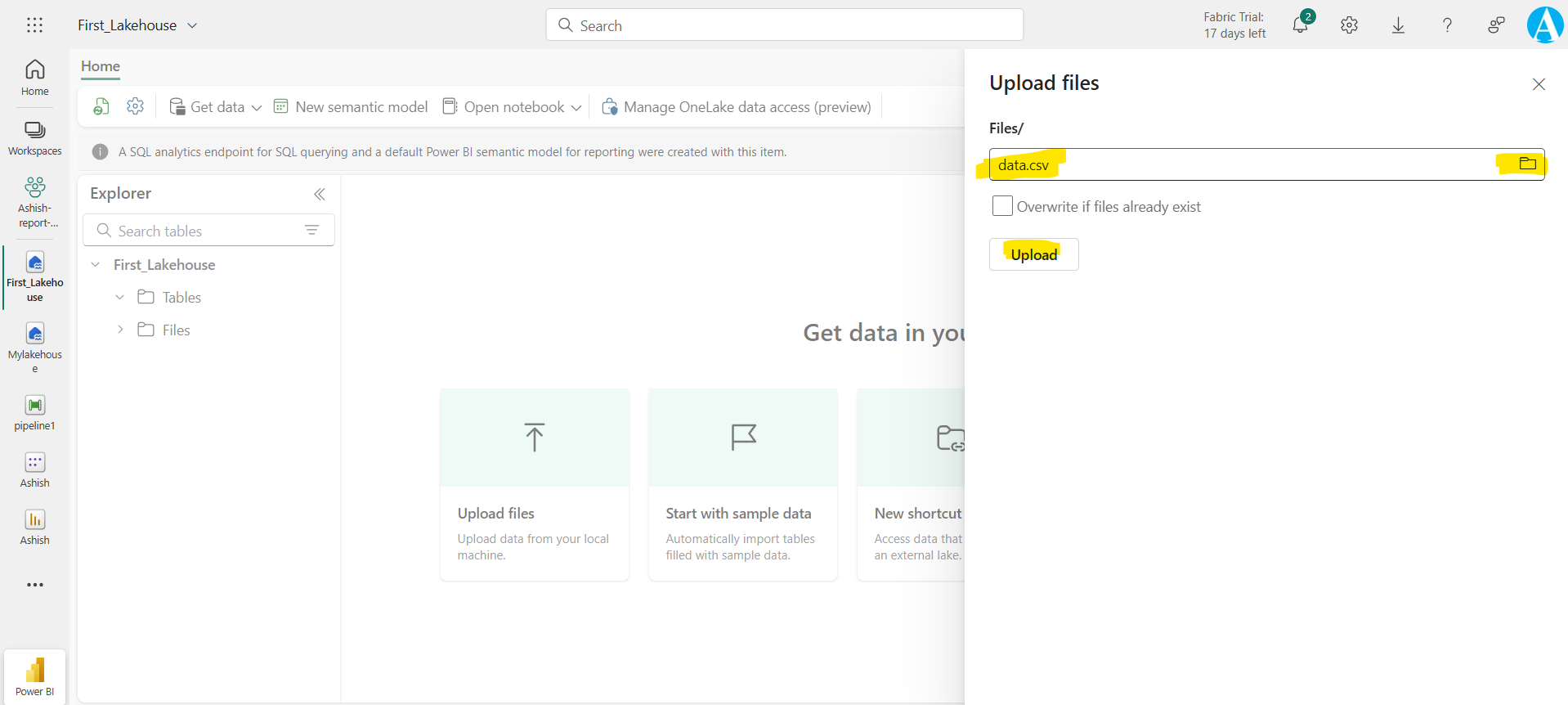This screenshot has height=705, width=1568.
Task: Collapse the Explorer pane with double chevron
Action: click(x=320, y=194)
